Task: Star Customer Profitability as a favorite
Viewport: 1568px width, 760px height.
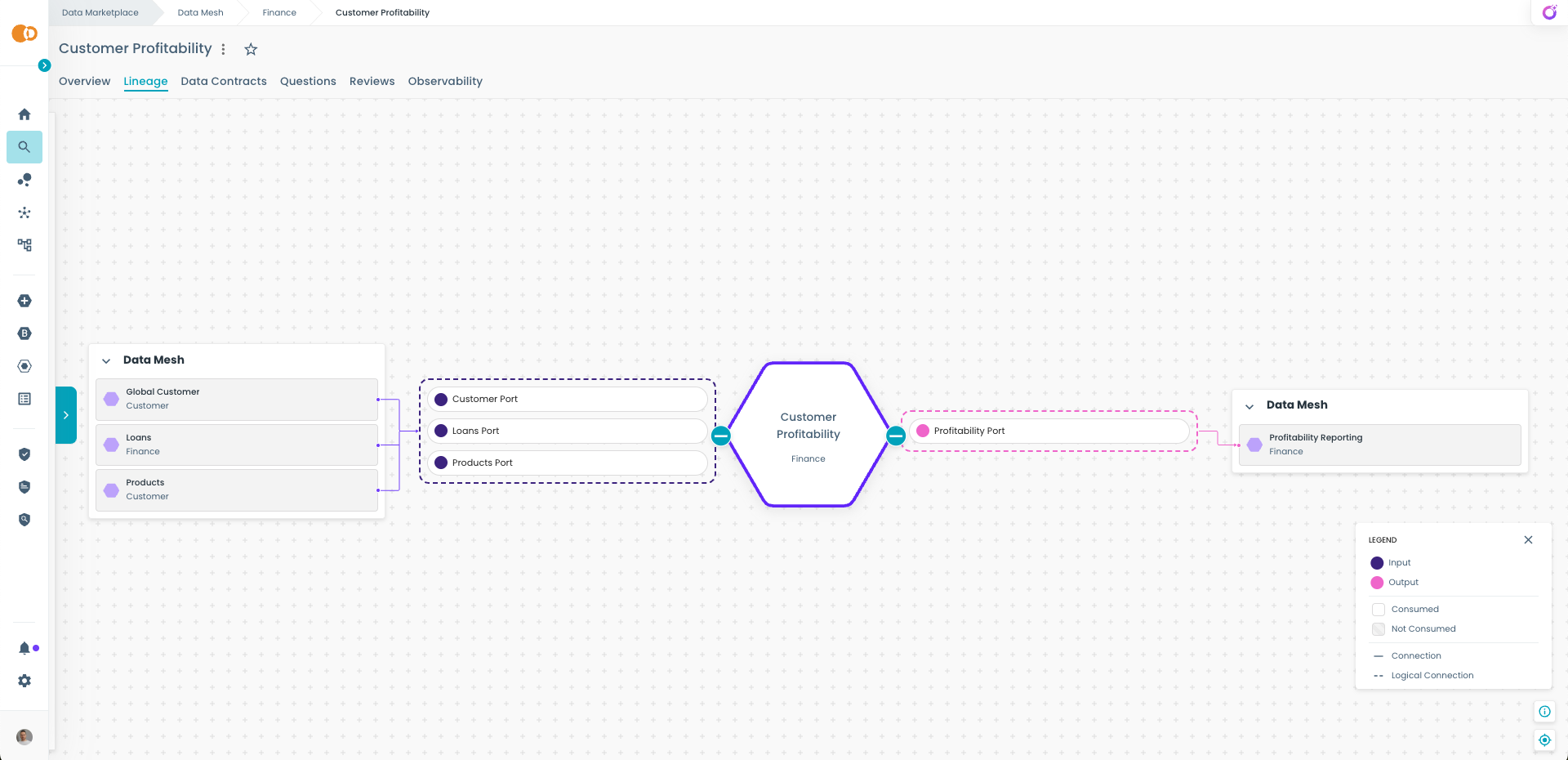Action: [251, 49]
